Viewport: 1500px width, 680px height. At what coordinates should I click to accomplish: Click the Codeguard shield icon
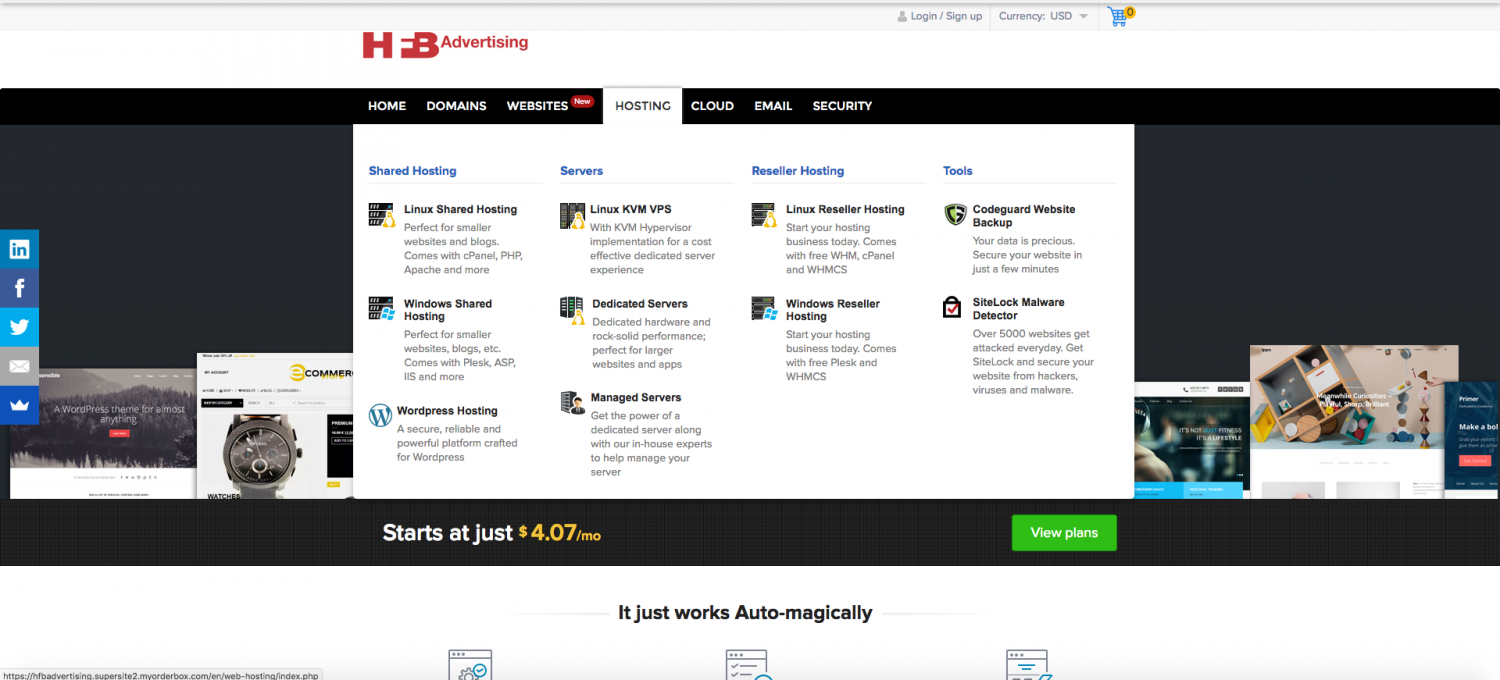954,214
